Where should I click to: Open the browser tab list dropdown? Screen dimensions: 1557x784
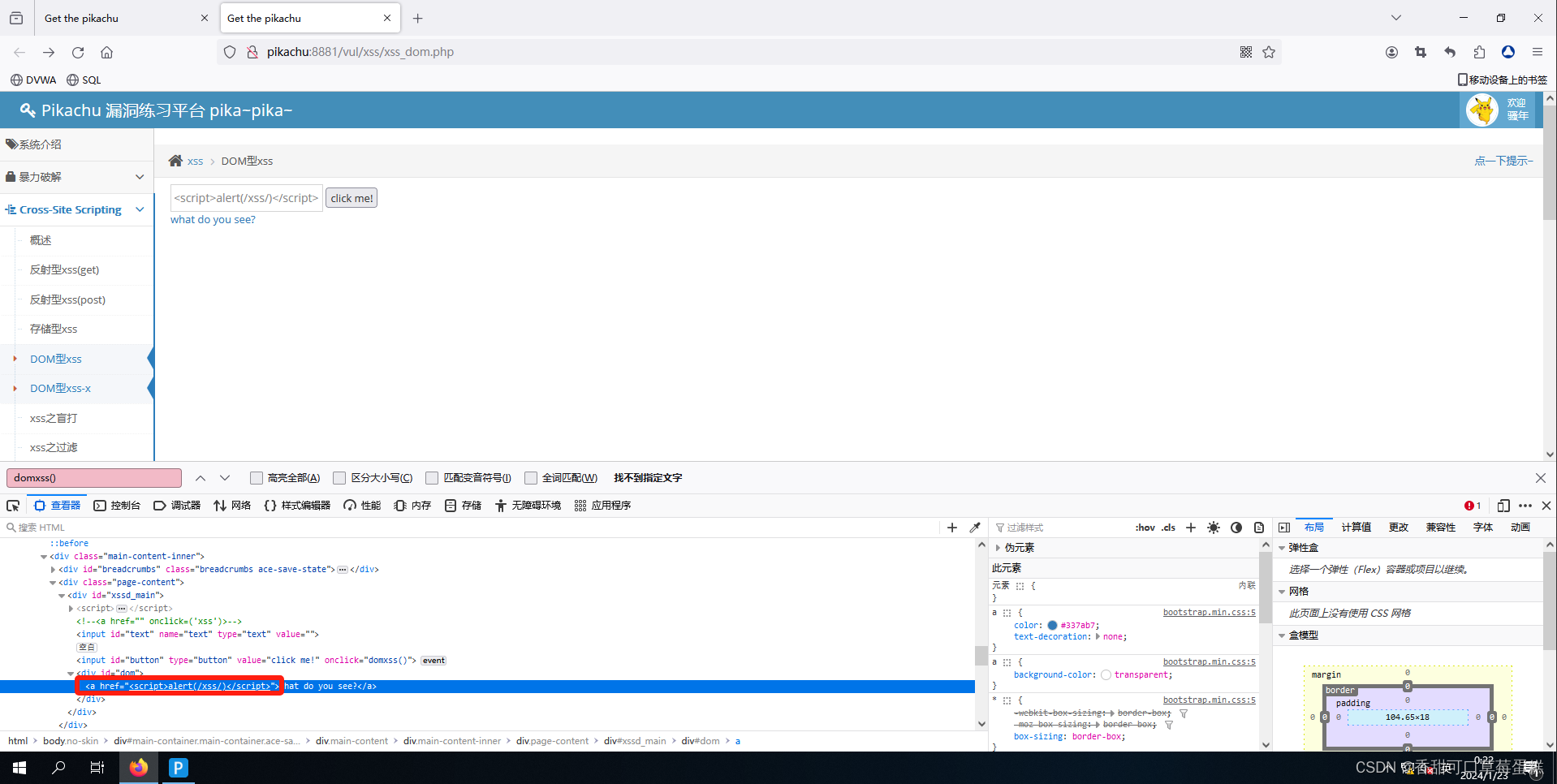pos(1395,18)
